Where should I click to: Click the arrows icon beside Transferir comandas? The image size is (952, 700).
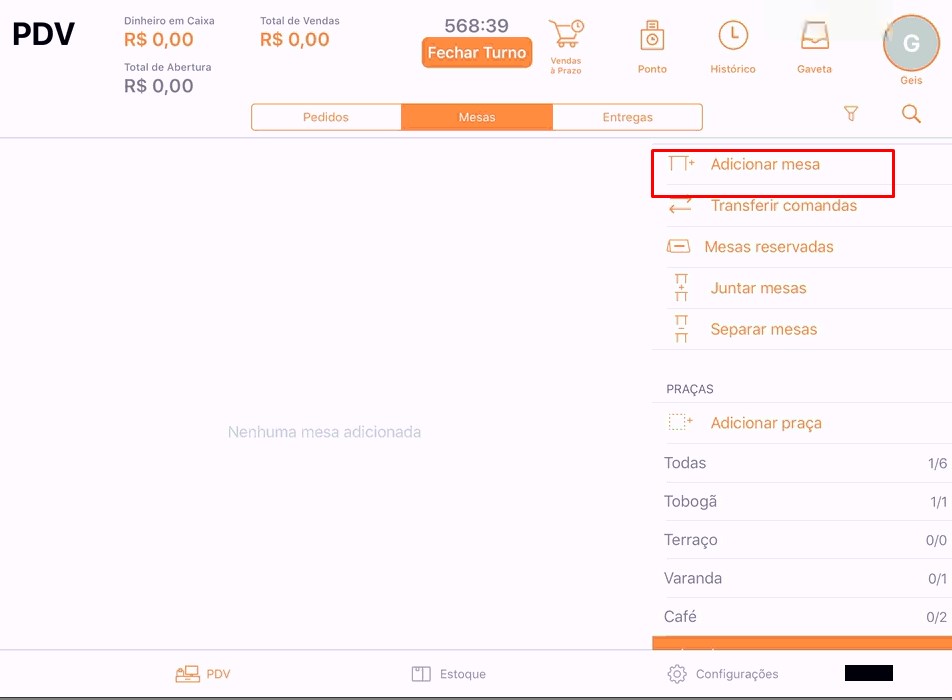click(x=680, y=205)
